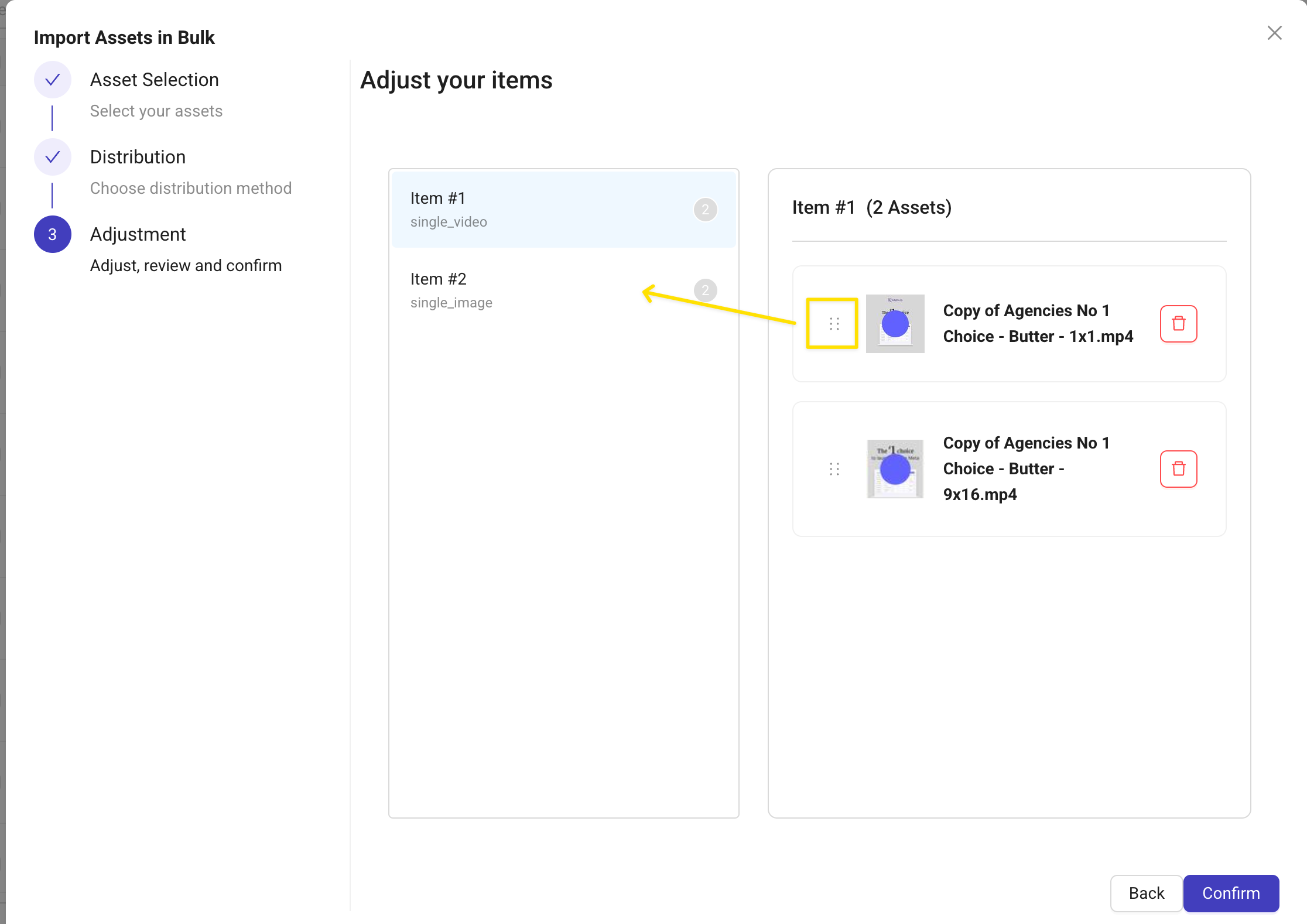The width and height of the screenshot is (1307, 924).
Task: Delete the Butter 1x1.mp4 asset
Action: point(1178,324)
